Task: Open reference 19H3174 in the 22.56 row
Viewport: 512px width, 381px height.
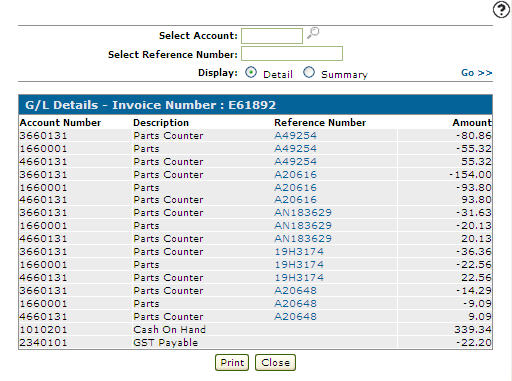Action: tap(299, 277)
